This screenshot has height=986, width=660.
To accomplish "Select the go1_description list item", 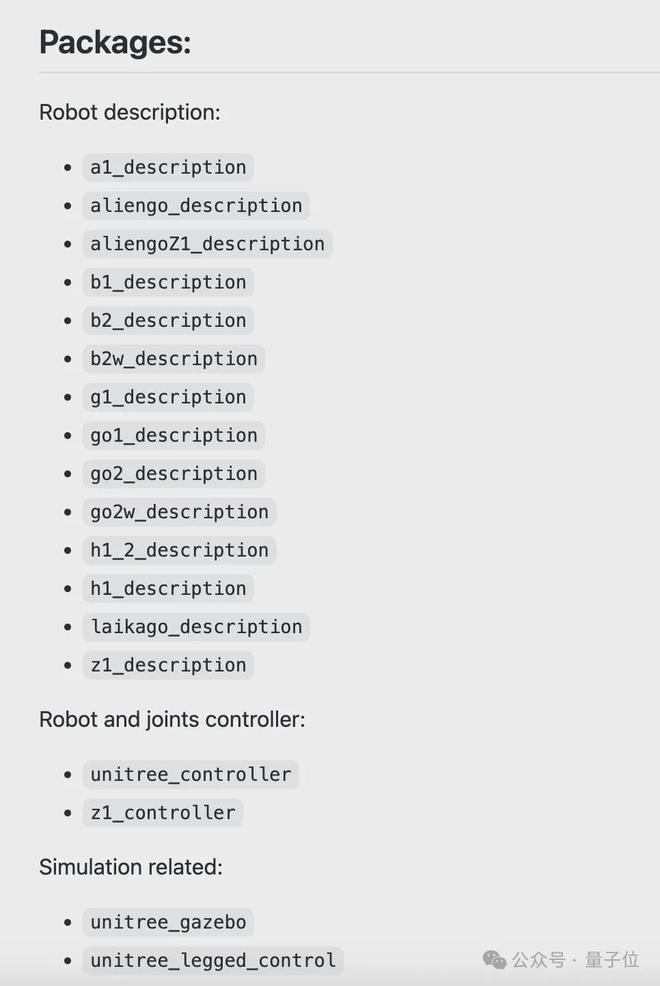I will click(174, 436).
